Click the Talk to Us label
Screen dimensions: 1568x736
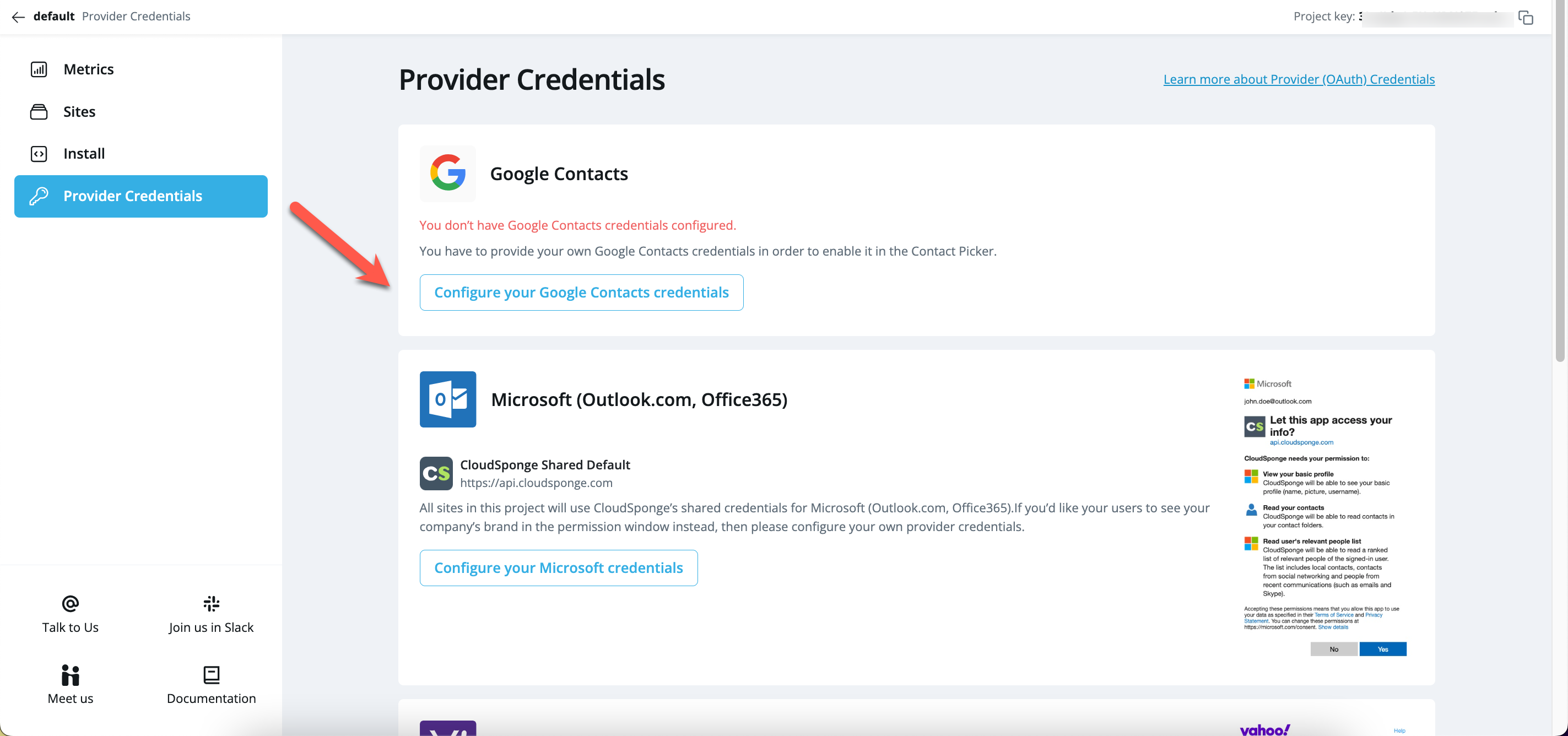(71, 627)
